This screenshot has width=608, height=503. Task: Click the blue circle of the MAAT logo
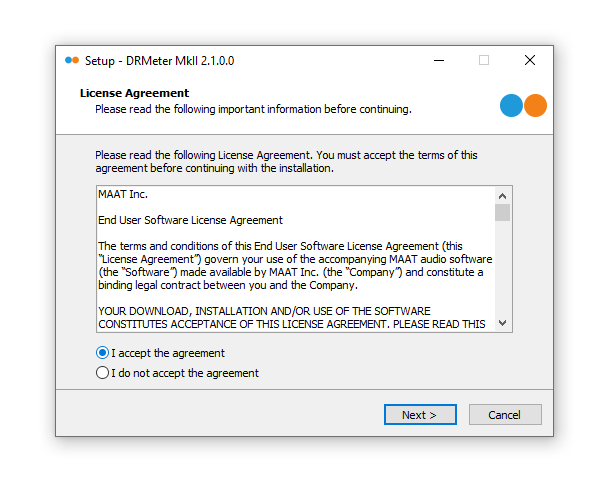[x=511, y=106]
